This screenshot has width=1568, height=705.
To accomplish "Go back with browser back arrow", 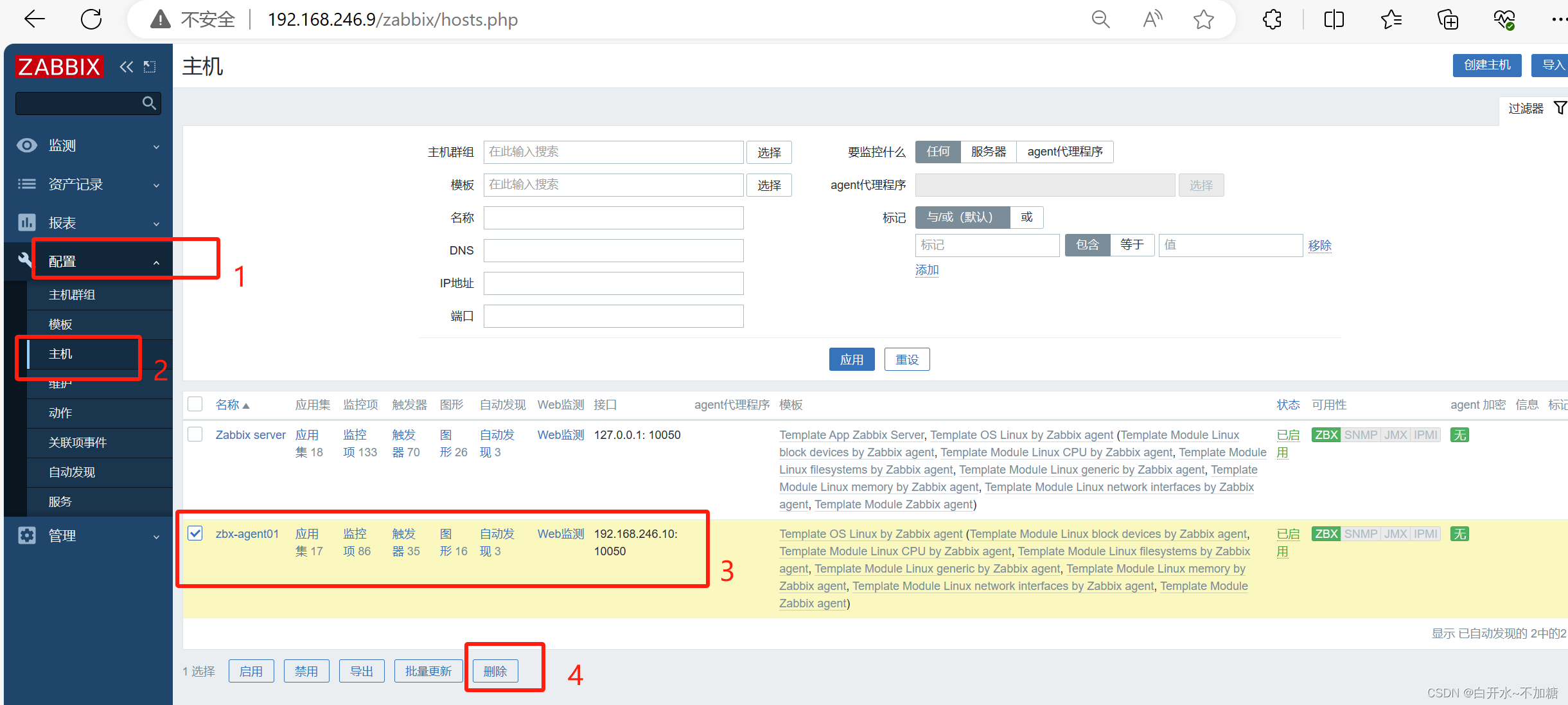I will coord(34,19).
